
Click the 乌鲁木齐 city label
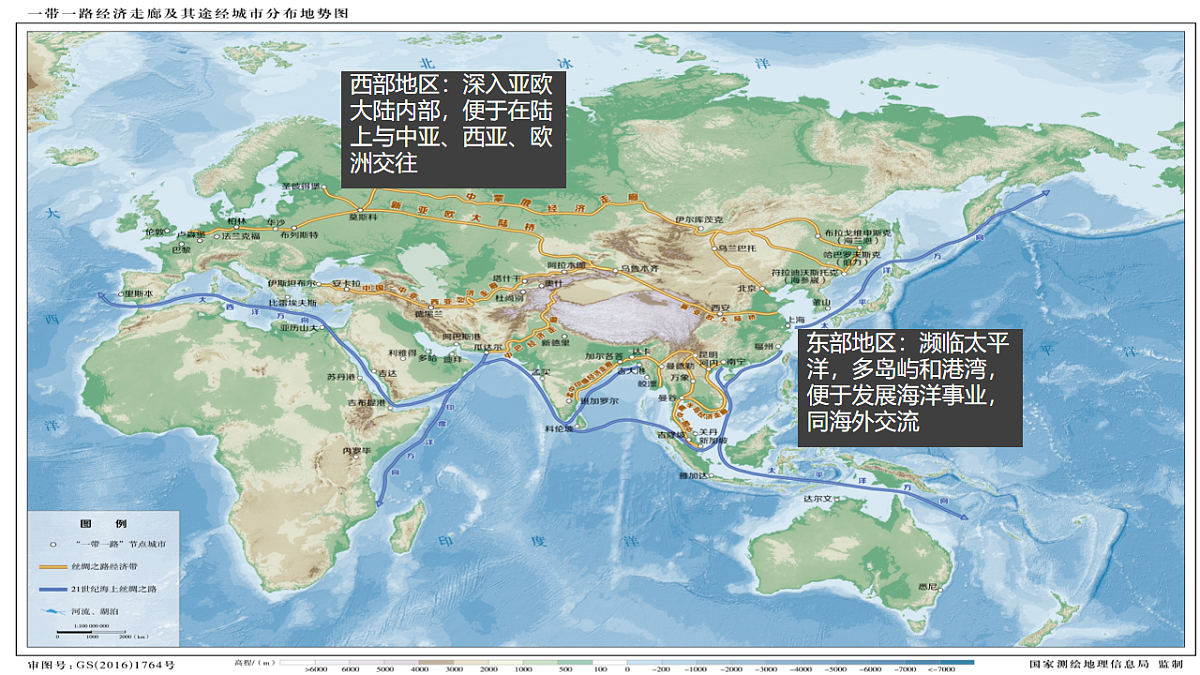[x=640, y=269]
